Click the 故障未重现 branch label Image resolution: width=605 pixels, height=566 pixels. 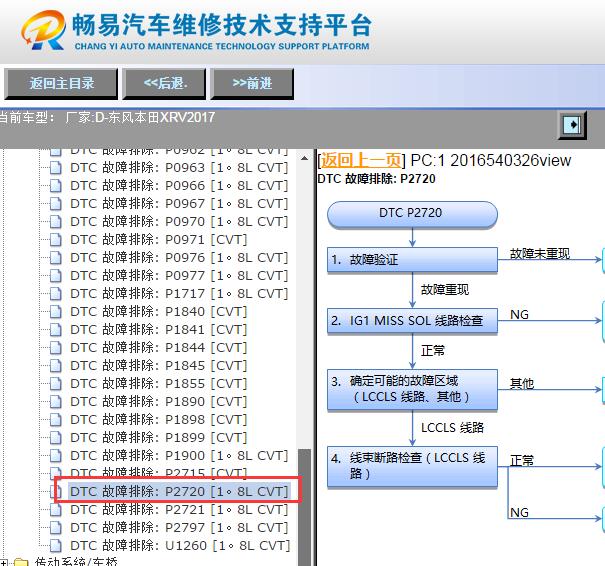coord(539,253)
